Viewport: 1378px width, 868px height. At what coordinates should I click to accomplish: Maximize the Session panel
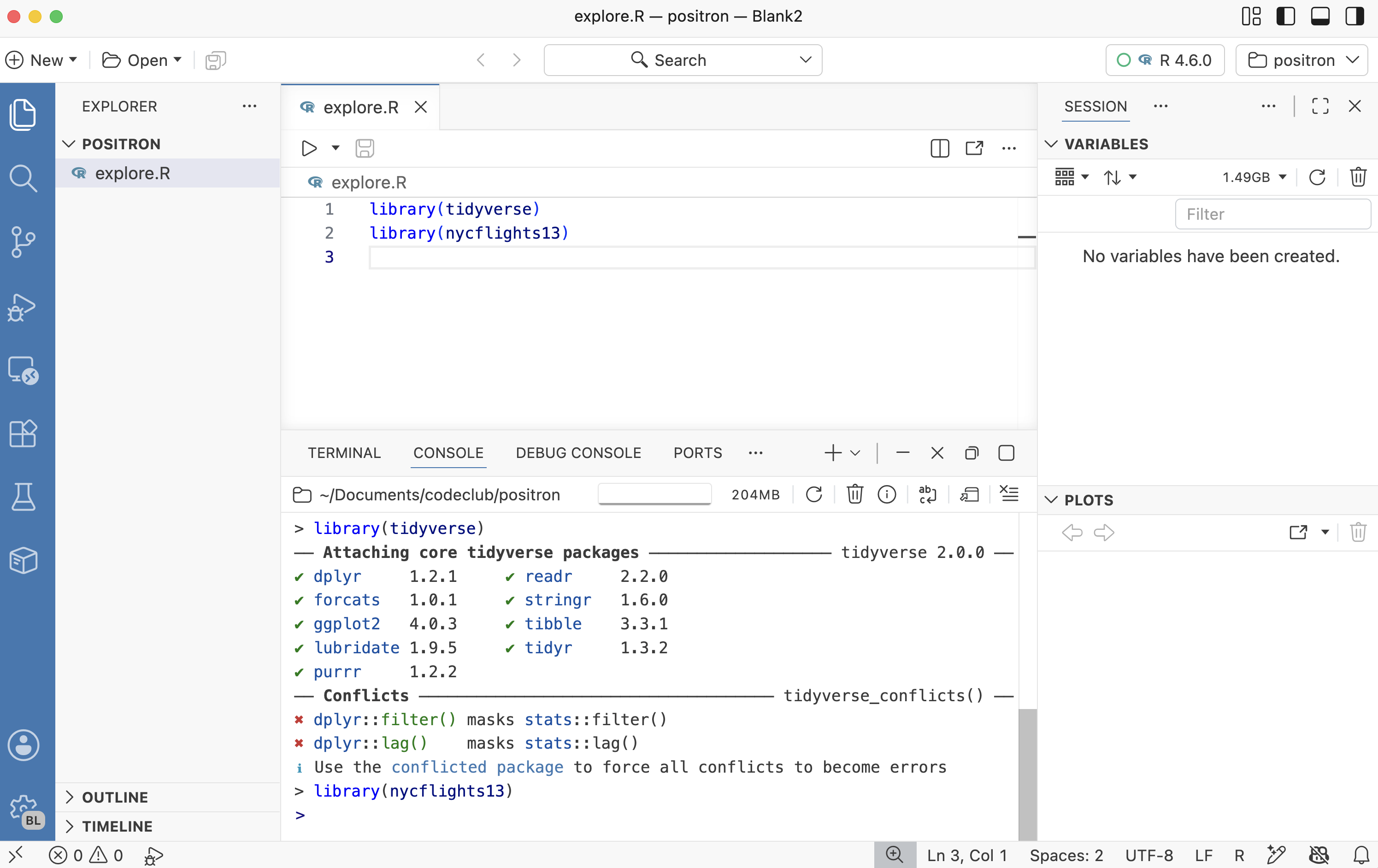click(1319, 106)
